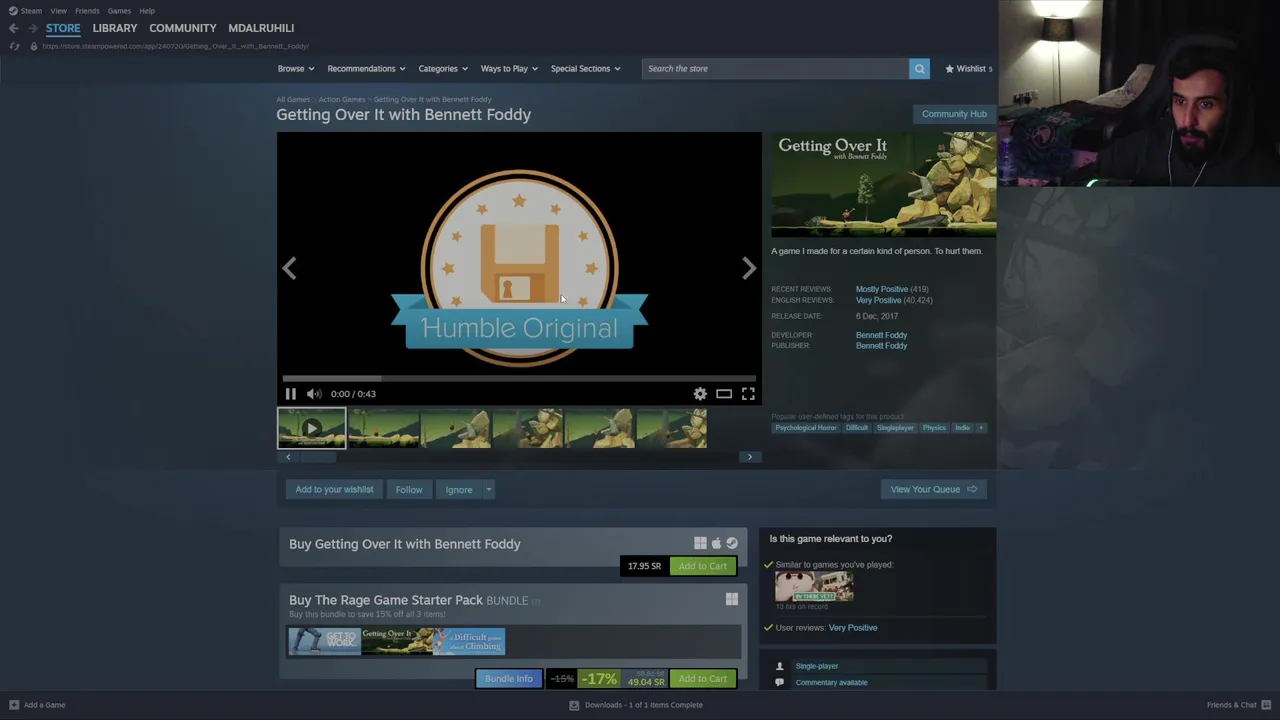This screenshot has width=1280, height=720.
Task: Switch to the LIBRARY tab
Action: click(x=115, y=28)
